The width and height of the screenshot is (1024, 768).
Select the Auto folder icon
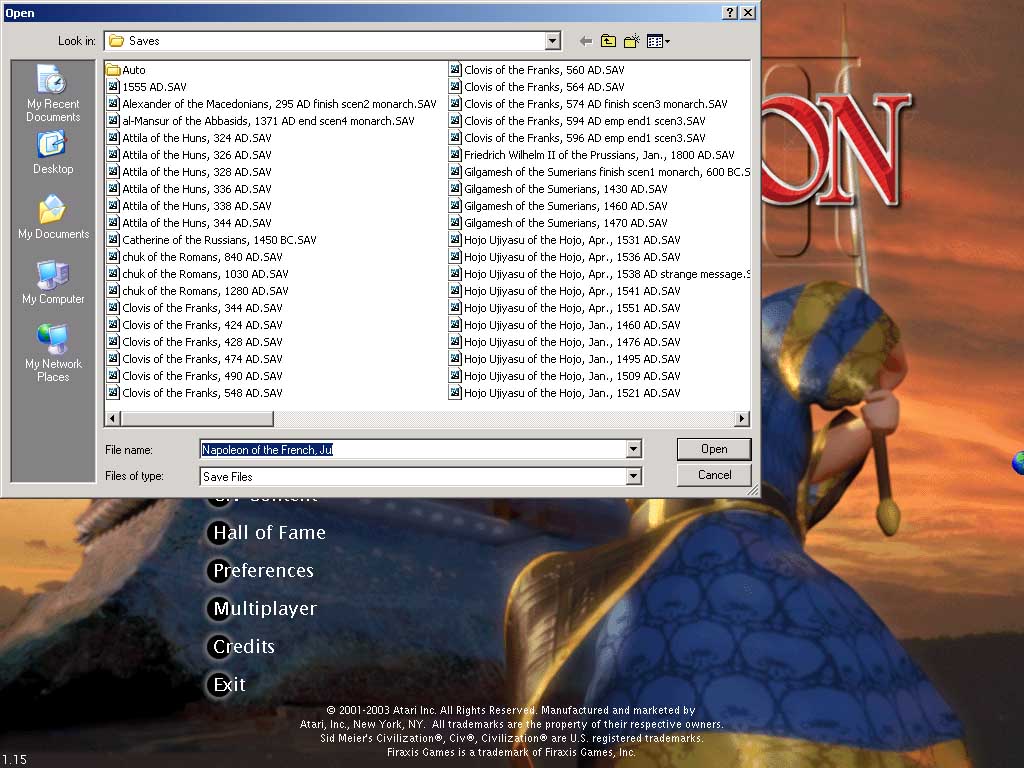[113, 70]
